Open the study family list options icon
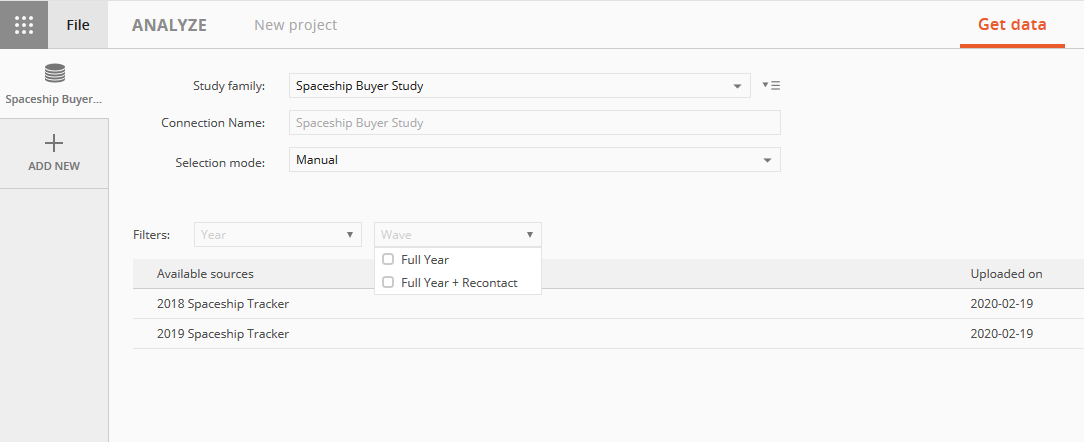Screen dimensions: 1084x442 (x=771, y=86)
